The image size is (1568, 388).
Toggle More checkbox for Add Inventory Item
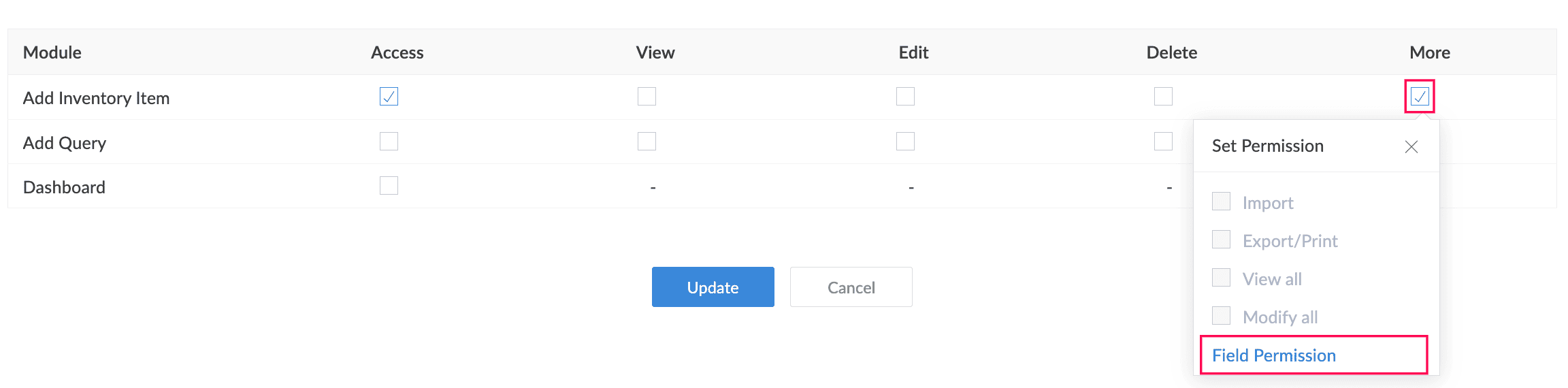(1420, 97)
